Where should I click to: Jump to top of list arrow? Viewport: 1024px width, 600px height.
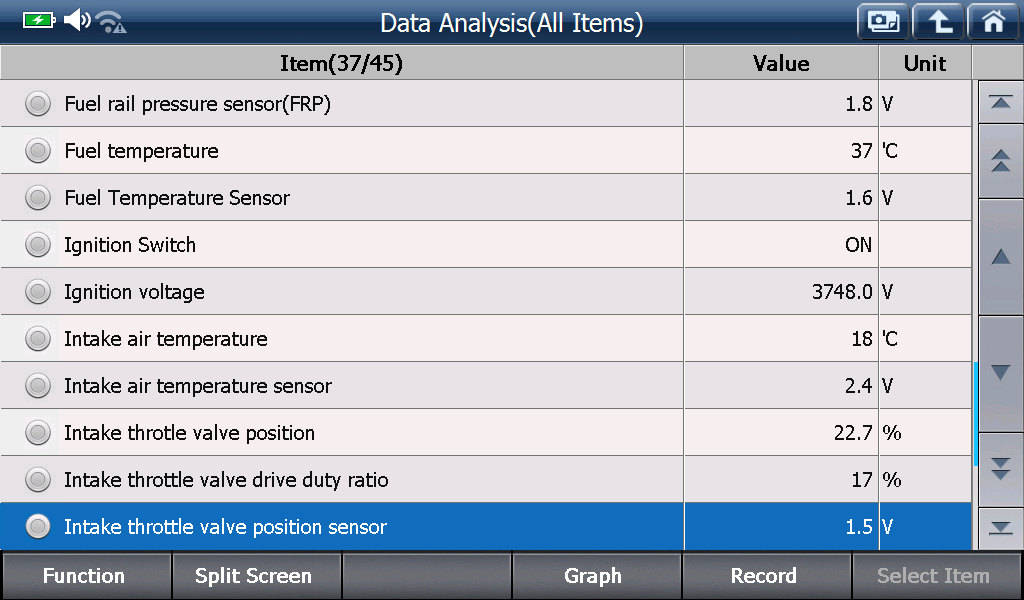[x=1000, y=103]
